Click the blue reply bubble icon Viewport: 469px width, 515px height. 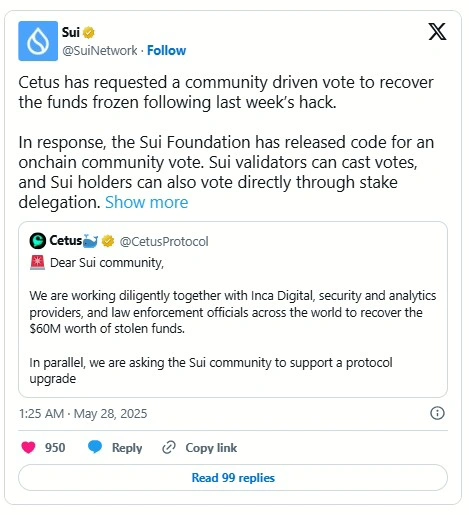[x=95, y=447]
